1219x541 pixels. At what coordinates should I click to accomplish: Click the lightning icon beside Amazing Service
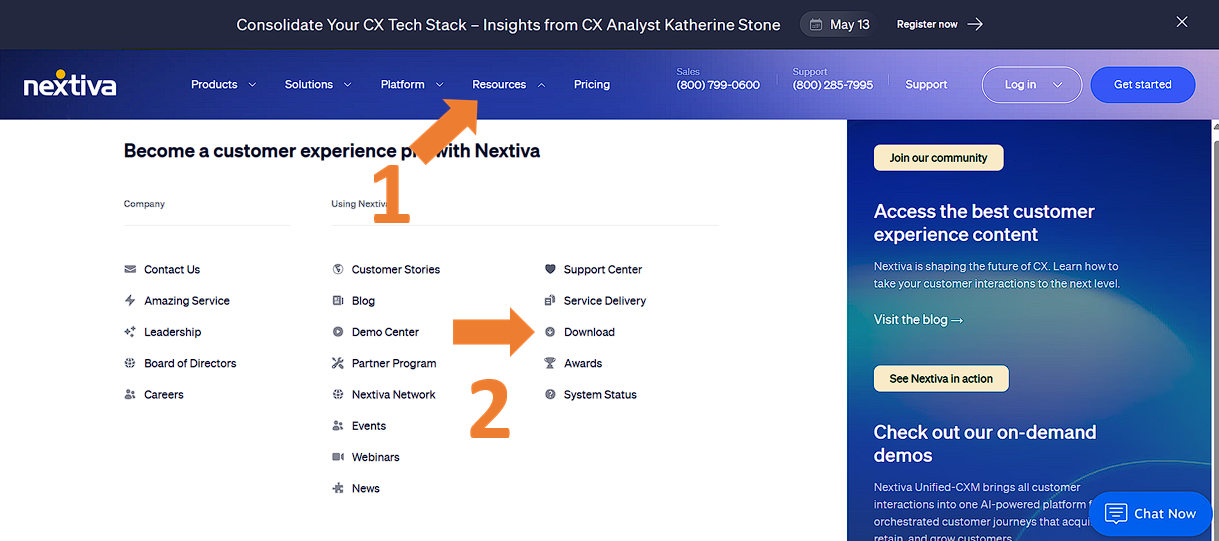130,301
